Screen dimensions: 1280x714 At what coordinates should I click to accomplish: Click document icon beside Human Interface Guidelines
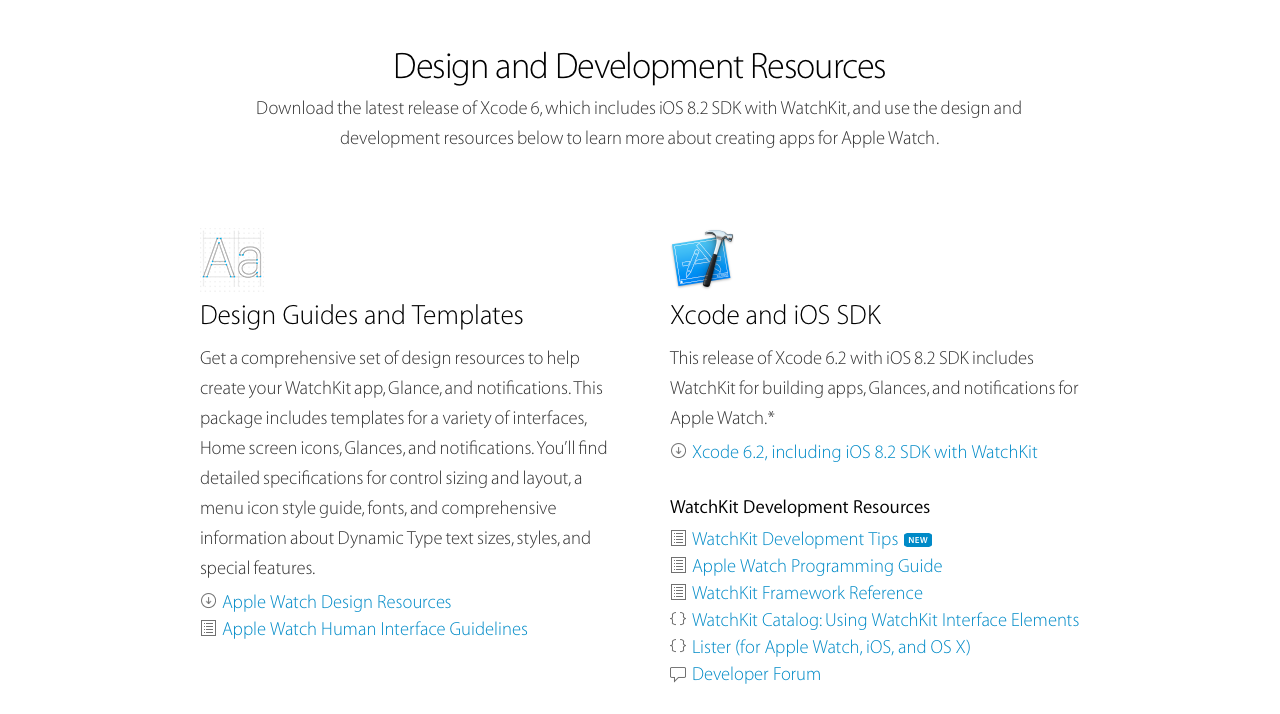click(208, 628)
